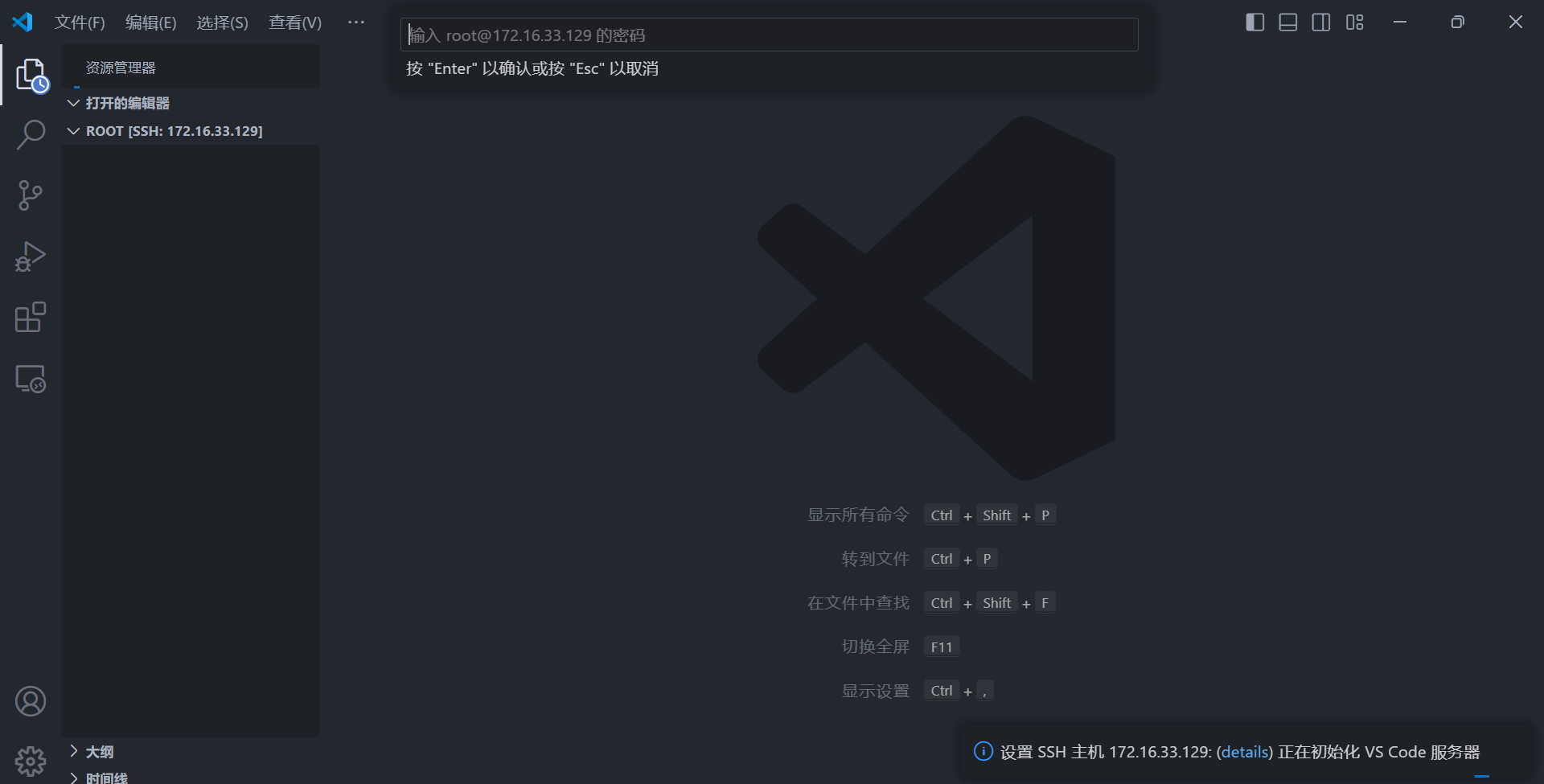Screen dimensions: 1544x784
Task: Expand the 大纲 outline section
Action: pos(190,752)
